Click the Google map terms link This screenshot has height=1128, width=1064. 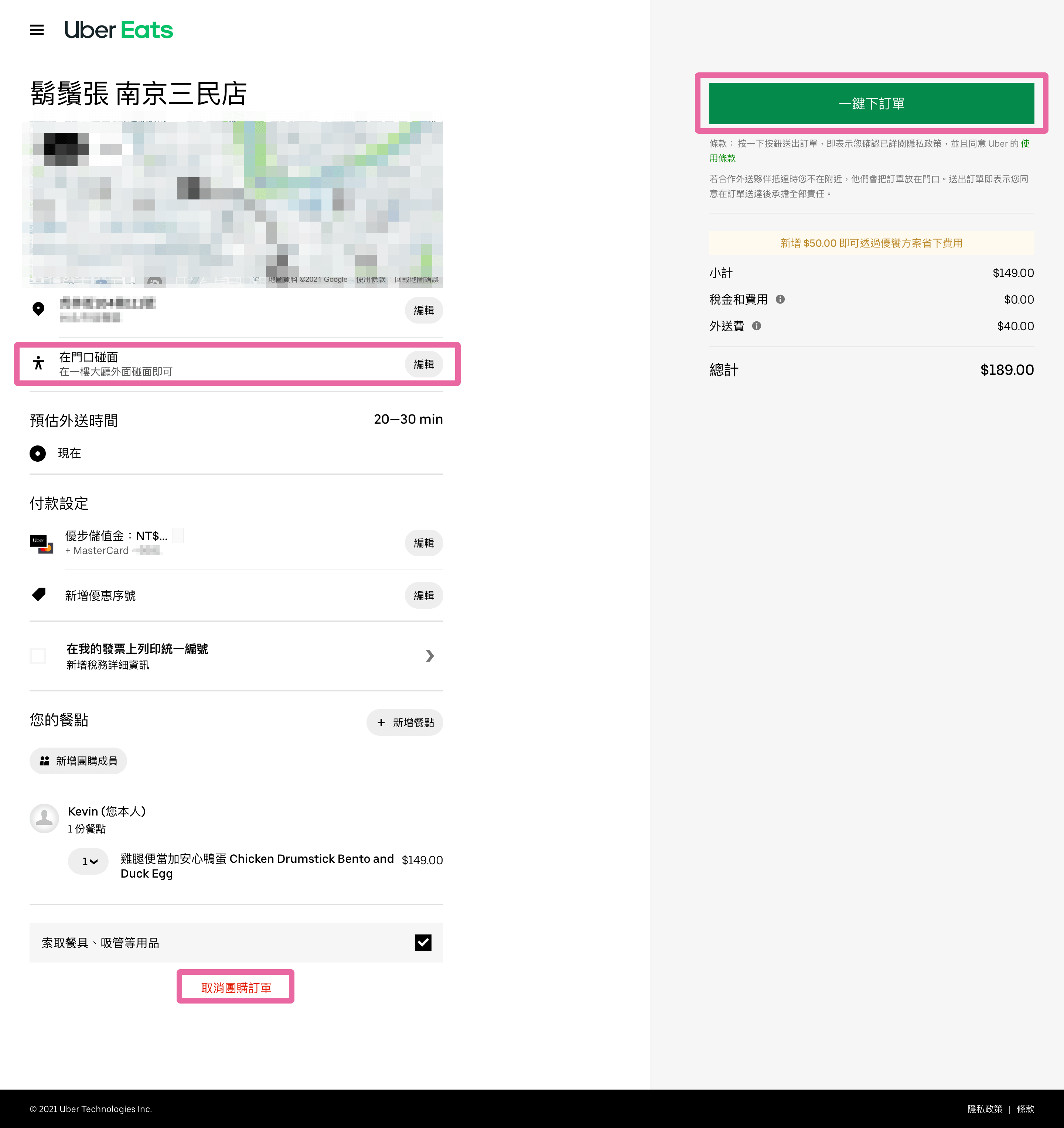tap(371, 280)
